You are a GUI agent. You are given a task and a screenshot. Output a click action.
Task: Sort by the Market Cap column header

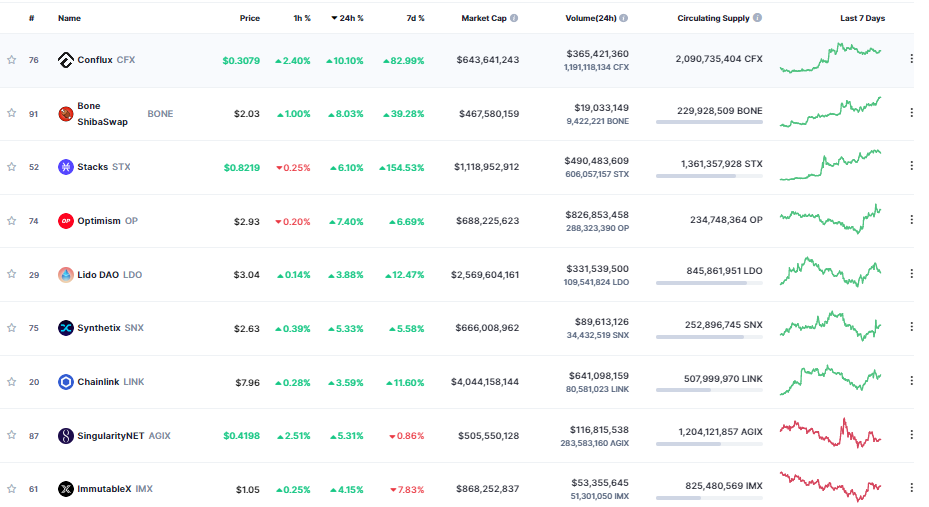pyautogui.click(x=484, y=18)
